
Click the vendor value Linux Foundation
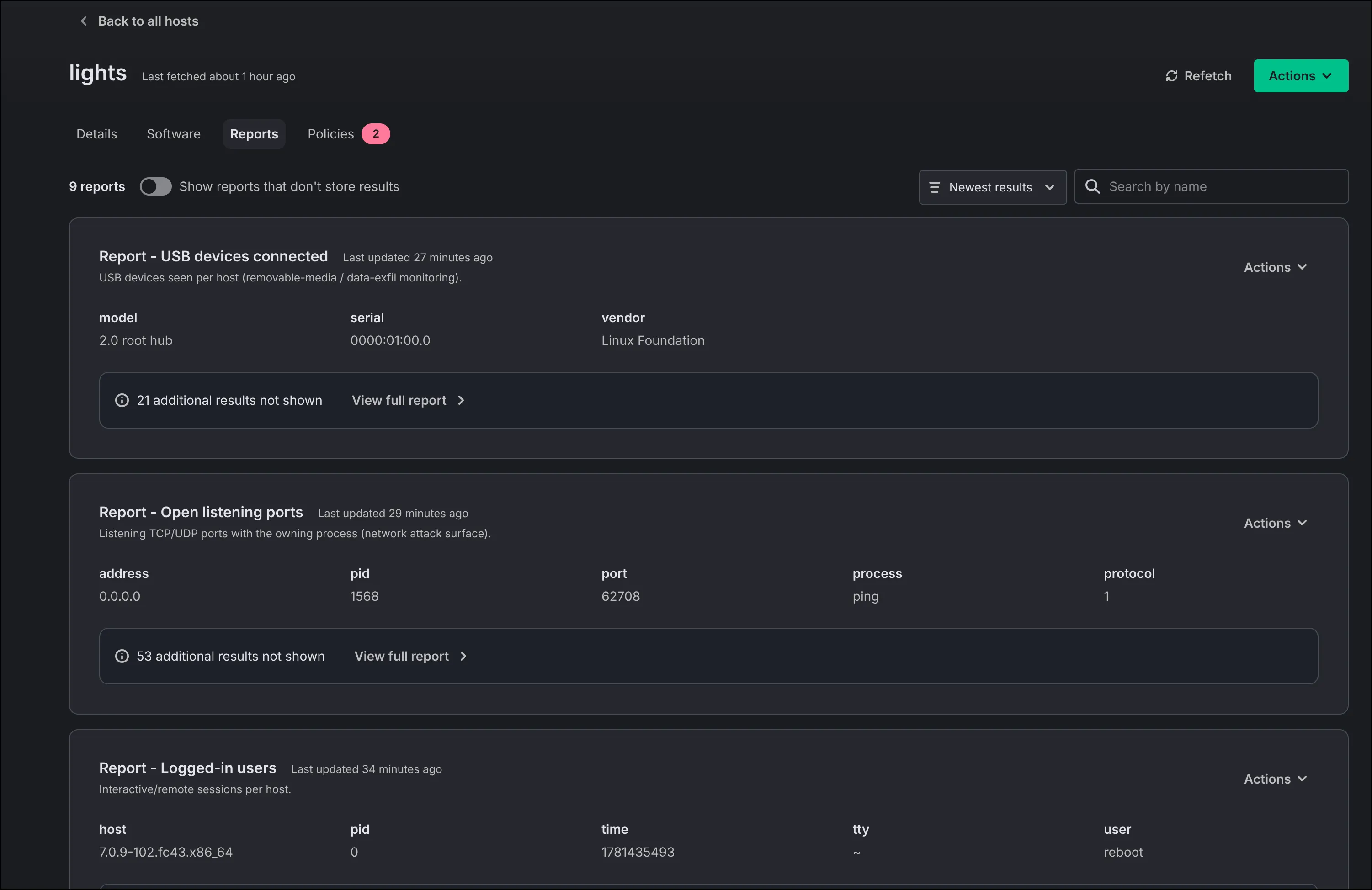(x=653, y=340)
